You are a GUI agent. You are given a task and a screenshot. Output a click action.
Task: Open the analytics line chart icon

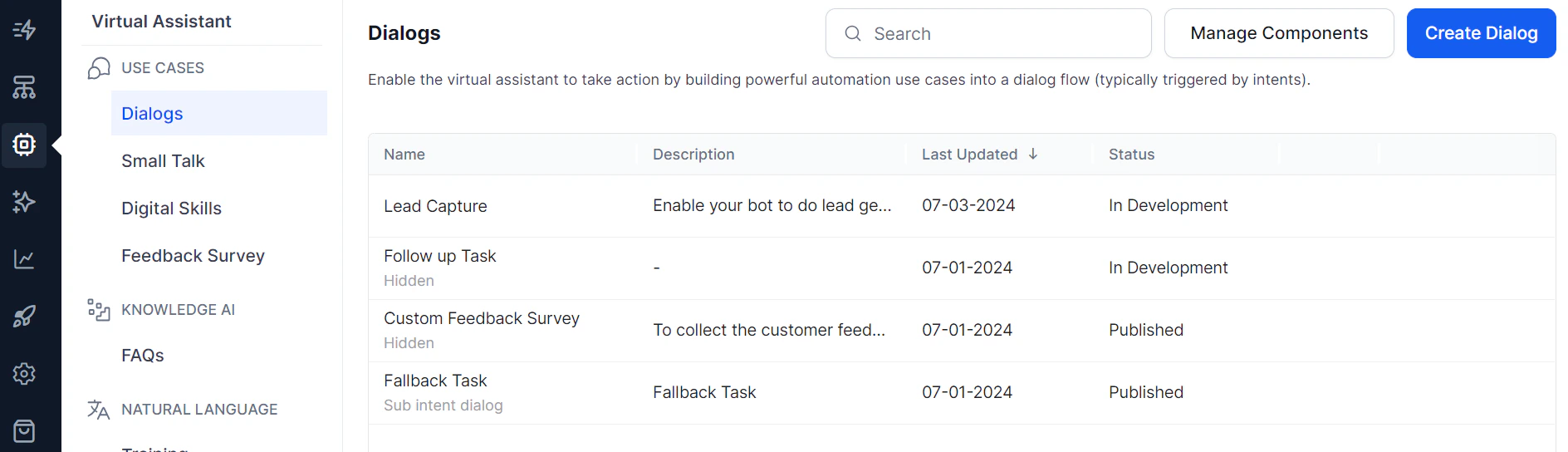pos(24,259)
